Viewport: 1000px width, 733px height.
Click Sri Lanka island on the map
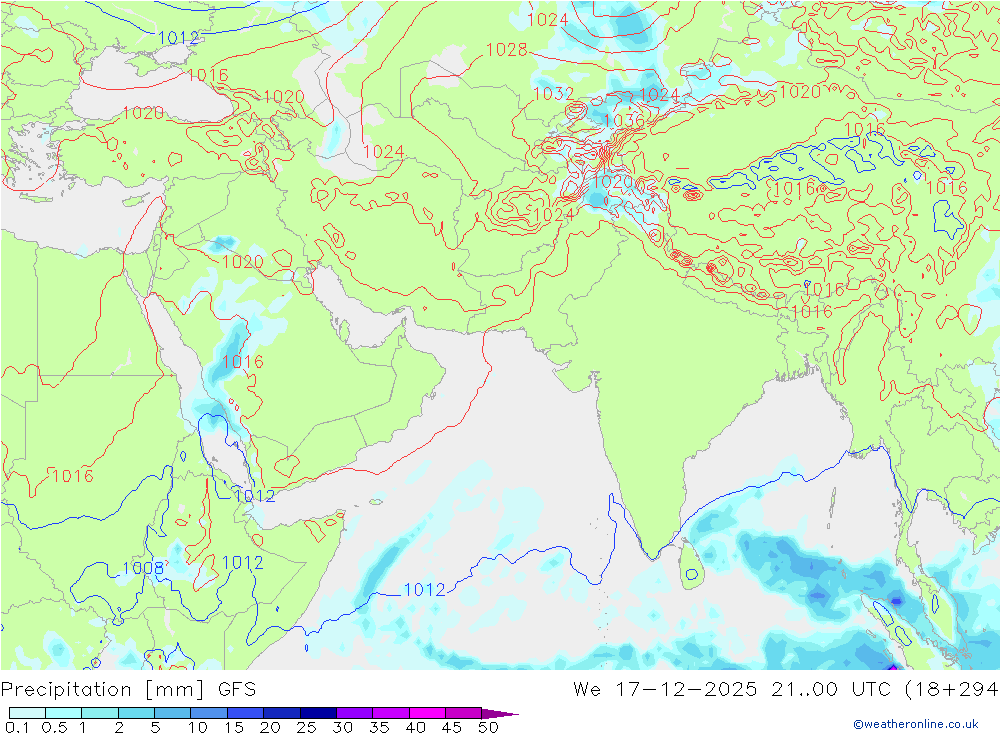(692, 565)
